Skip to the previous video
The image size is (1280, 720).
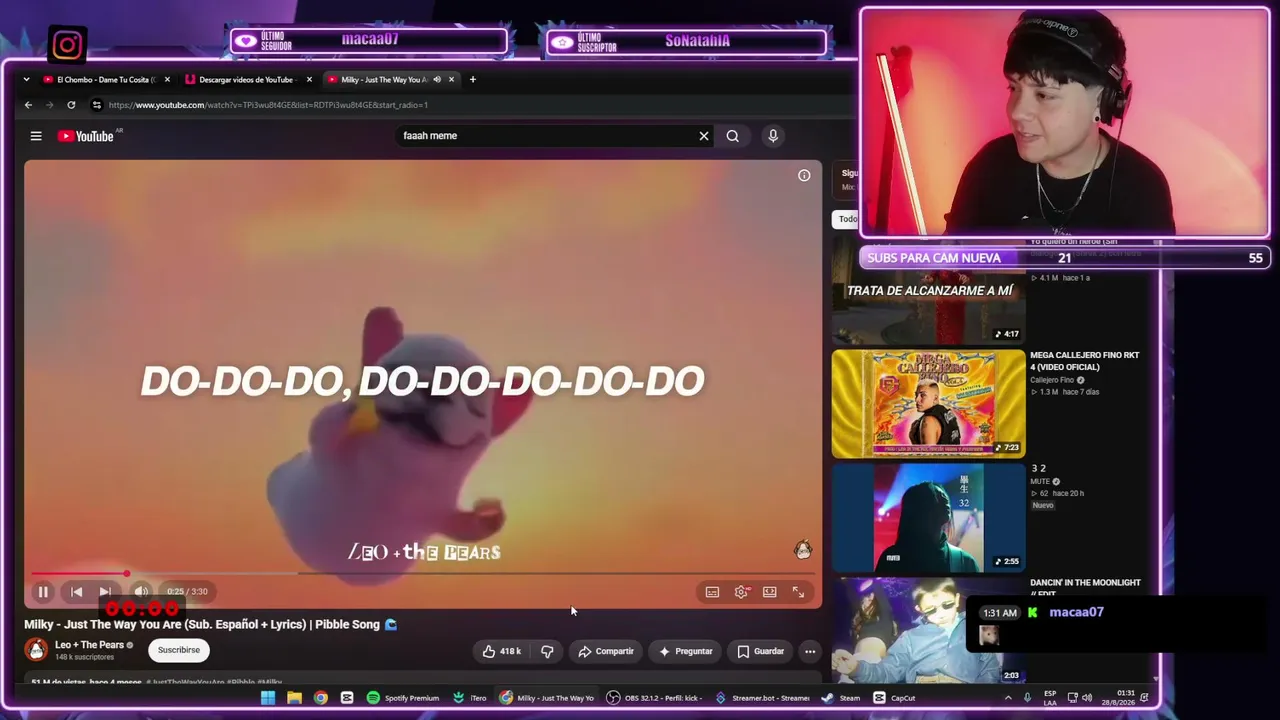76,592
